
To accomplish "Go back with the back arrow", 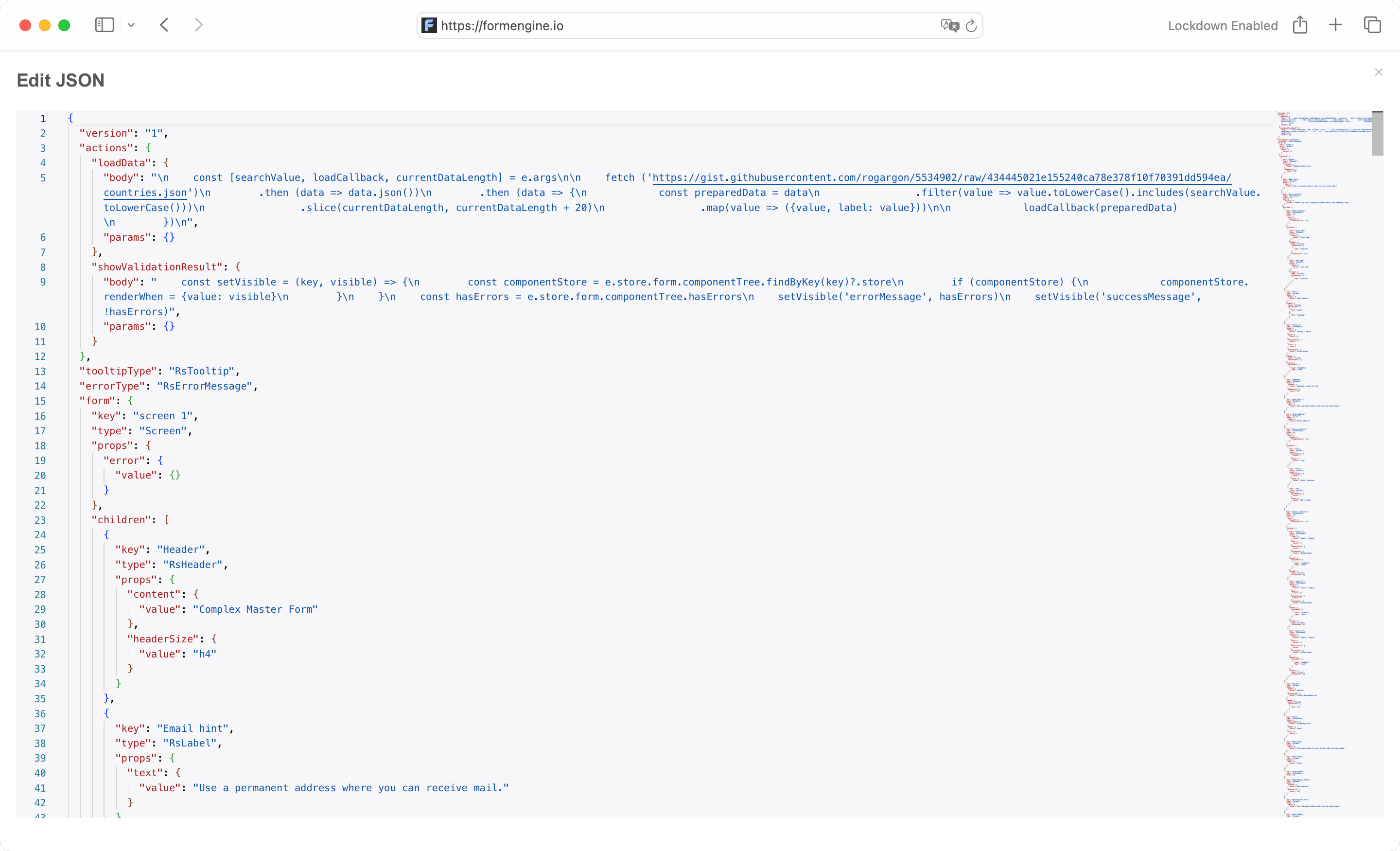I will (x=164, y=25).
